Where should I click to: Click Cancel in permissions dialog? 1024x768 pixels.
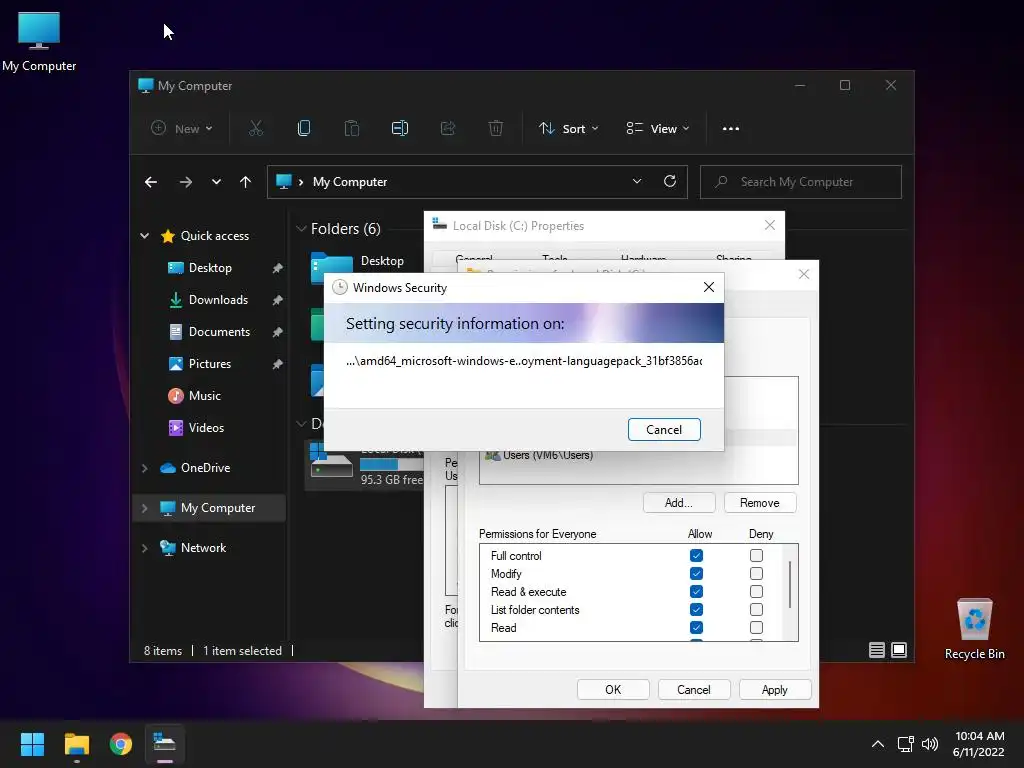tap(694, 690)
